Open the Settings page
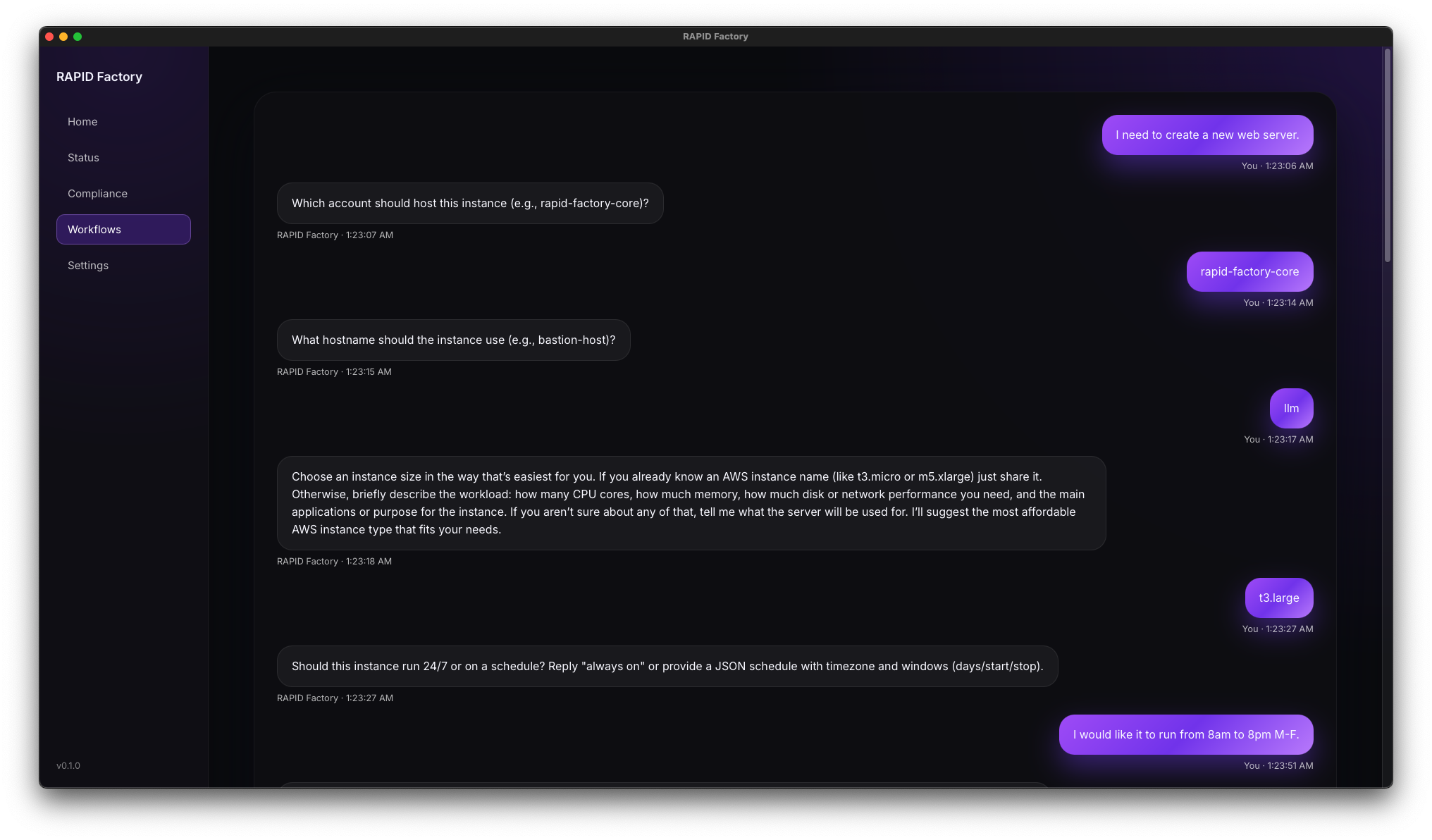Image resolution: width=1432 pixels, height=840 pixels. (x=87, y=265)
